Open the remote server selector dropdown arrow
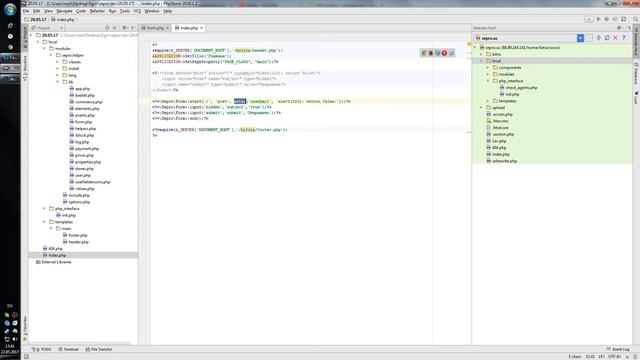The image size is (640, 360). click(x=580, y=38)
